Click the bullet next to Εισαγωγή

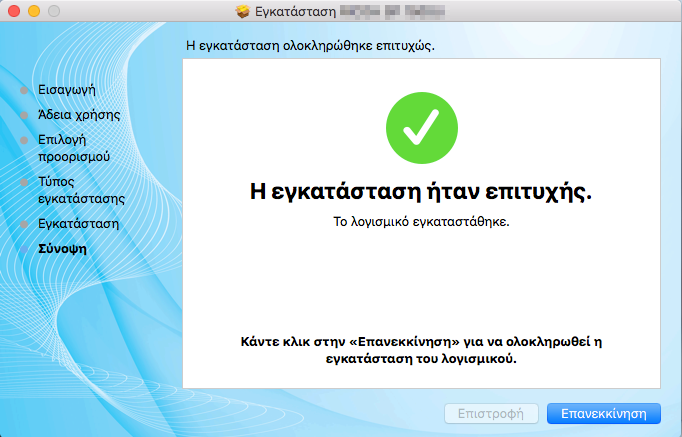pos(24,90)
